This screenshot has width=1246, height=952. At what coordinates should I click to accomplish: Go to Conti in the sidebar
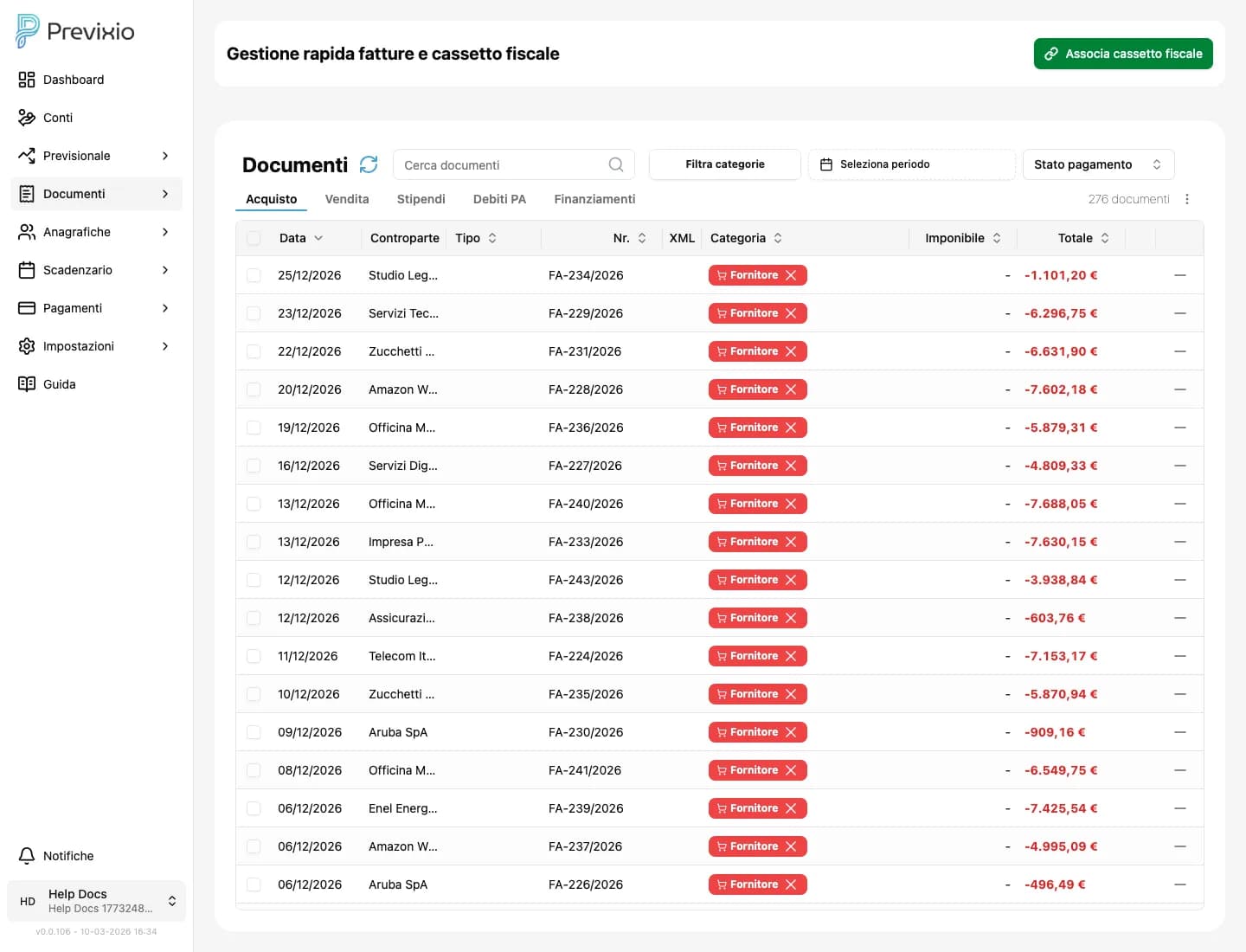point(57,118)
